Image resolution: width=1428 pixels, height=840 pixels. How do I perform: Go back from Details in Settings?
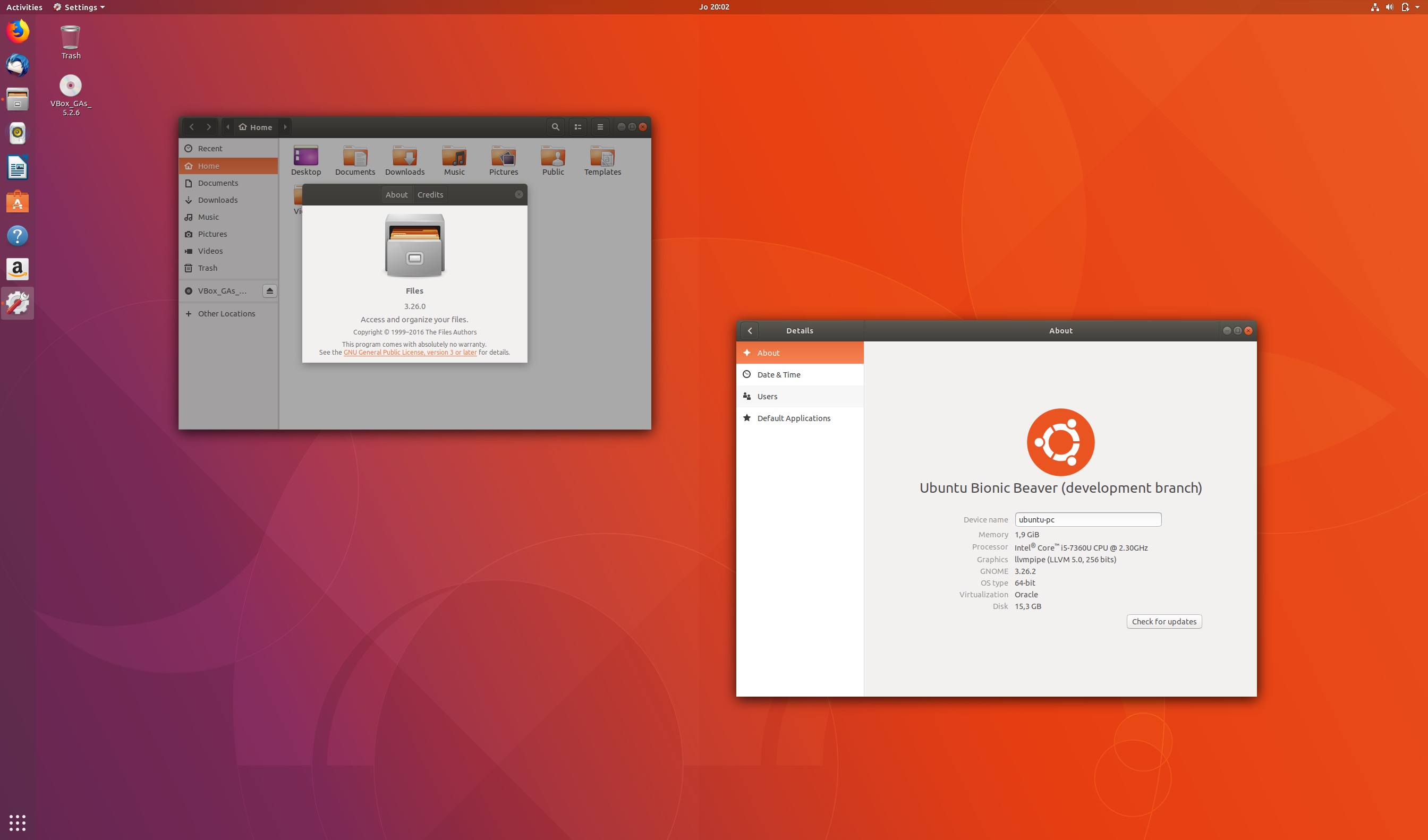coord(750,331)
